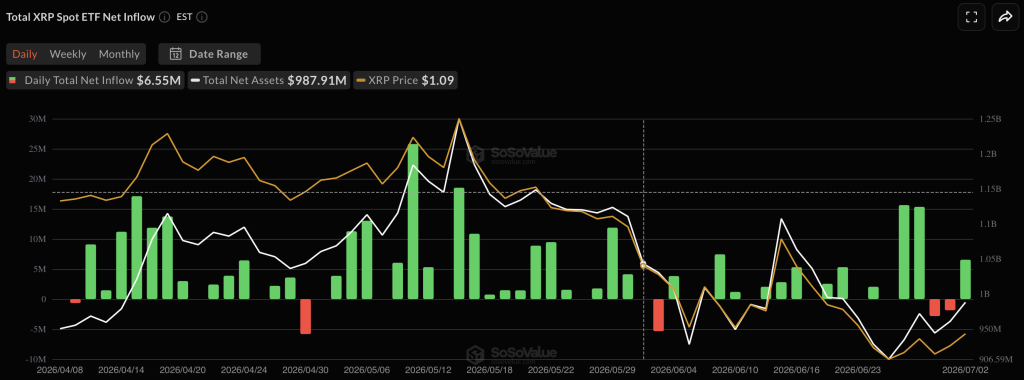1024x380 pixels.
Task: Click x-axis date 2026/04/30
Action: pos(305,369)
